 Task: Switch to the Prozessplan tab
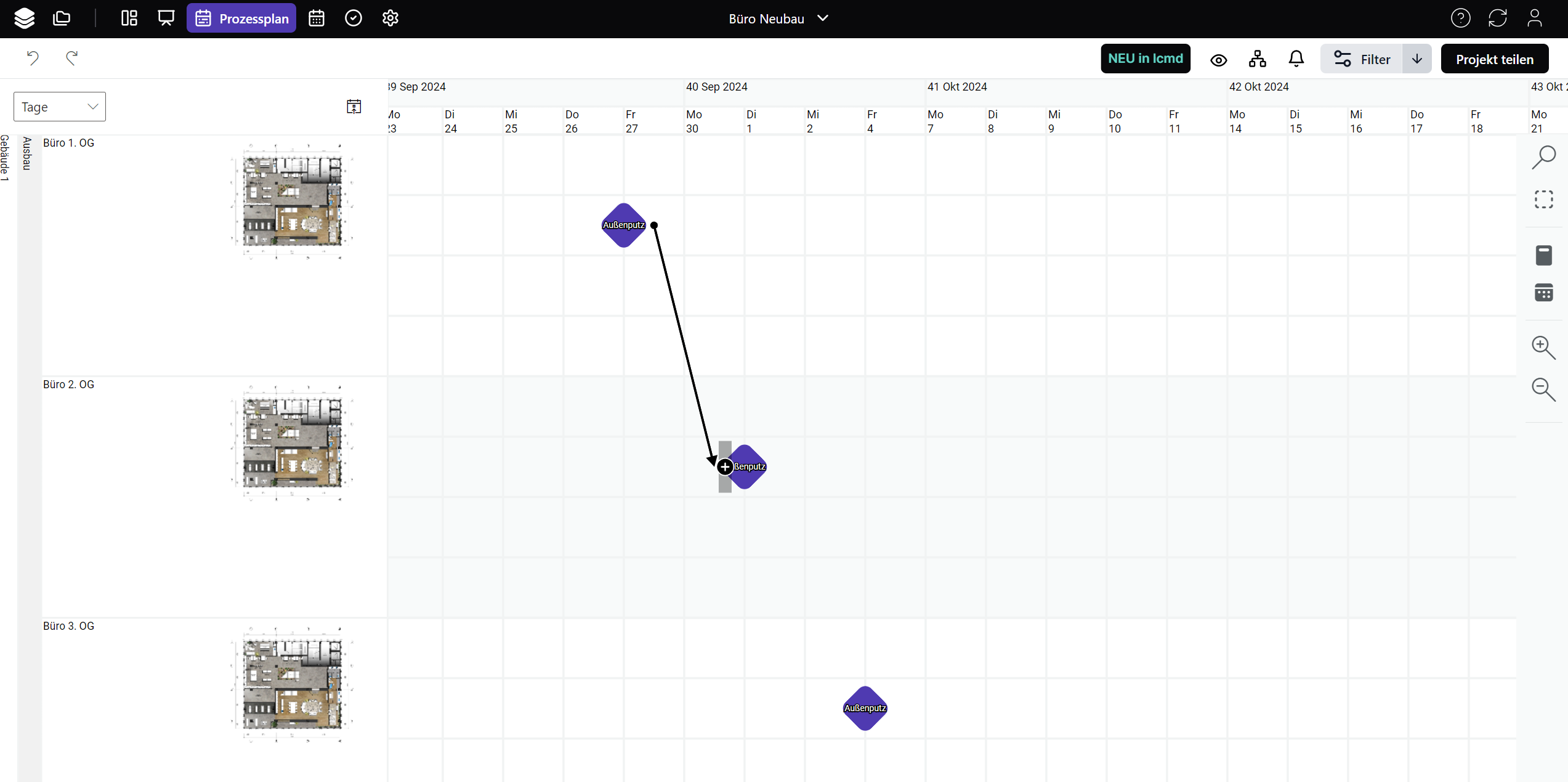241,18
